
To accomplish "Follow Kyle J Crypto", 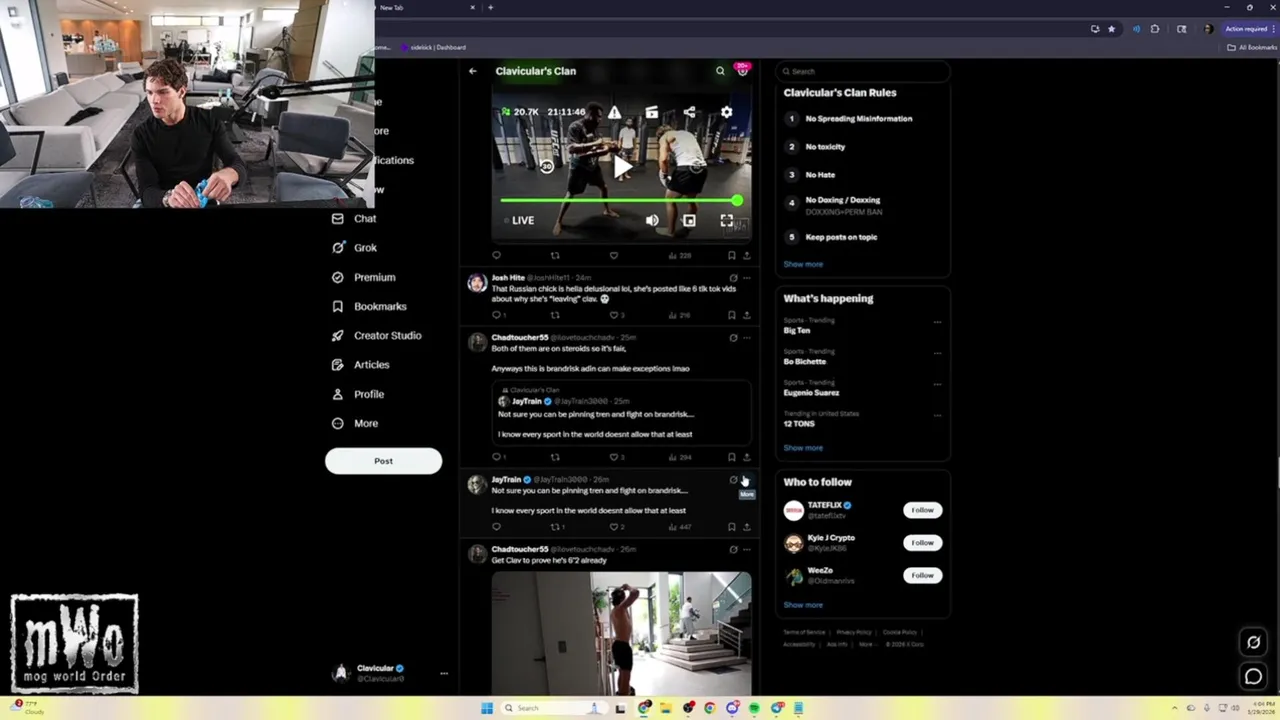I will tap(922, 542).
